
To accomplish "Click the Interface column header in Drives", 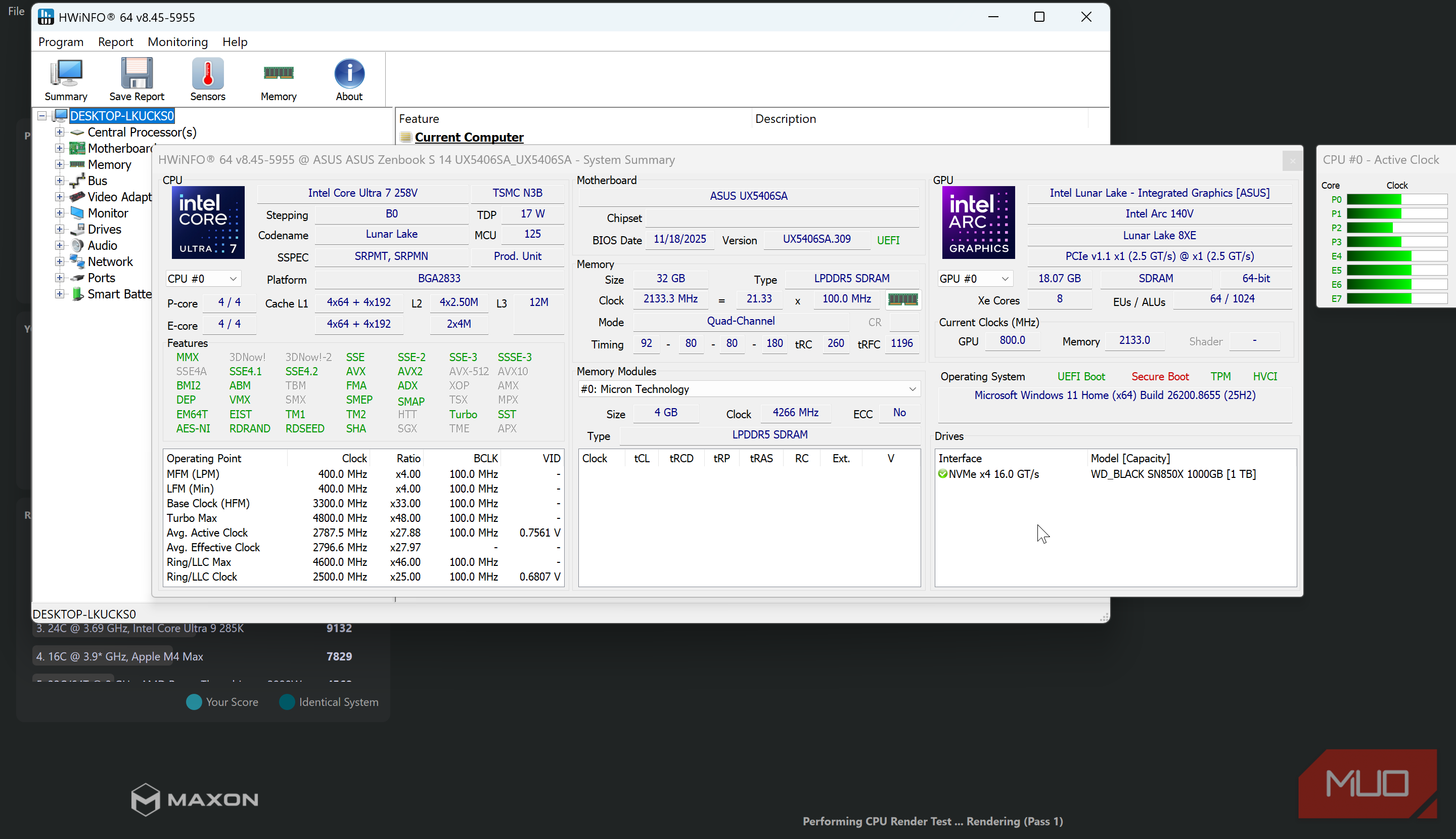I will pyautogui.click(x=1012, y=458).
